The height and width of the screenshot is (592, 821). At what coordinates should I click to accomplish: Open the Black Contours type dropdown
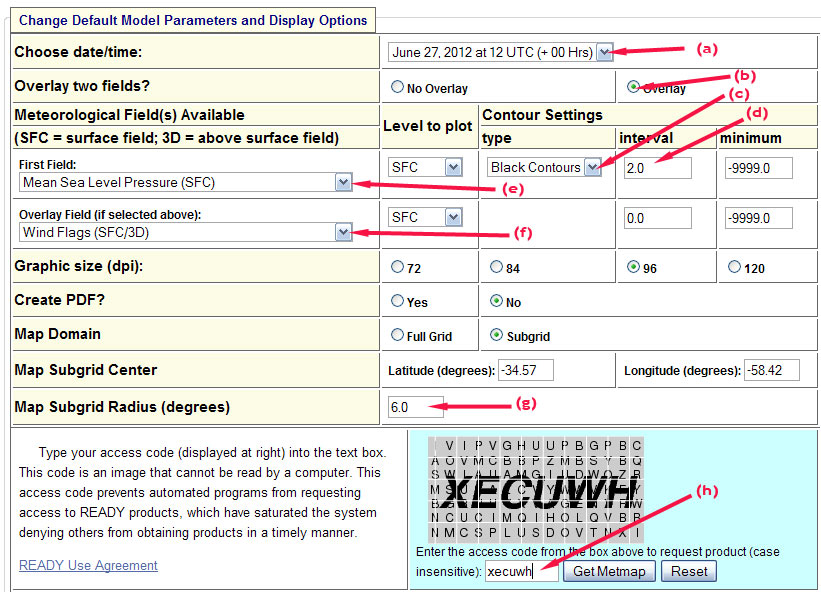coord(544,167)
